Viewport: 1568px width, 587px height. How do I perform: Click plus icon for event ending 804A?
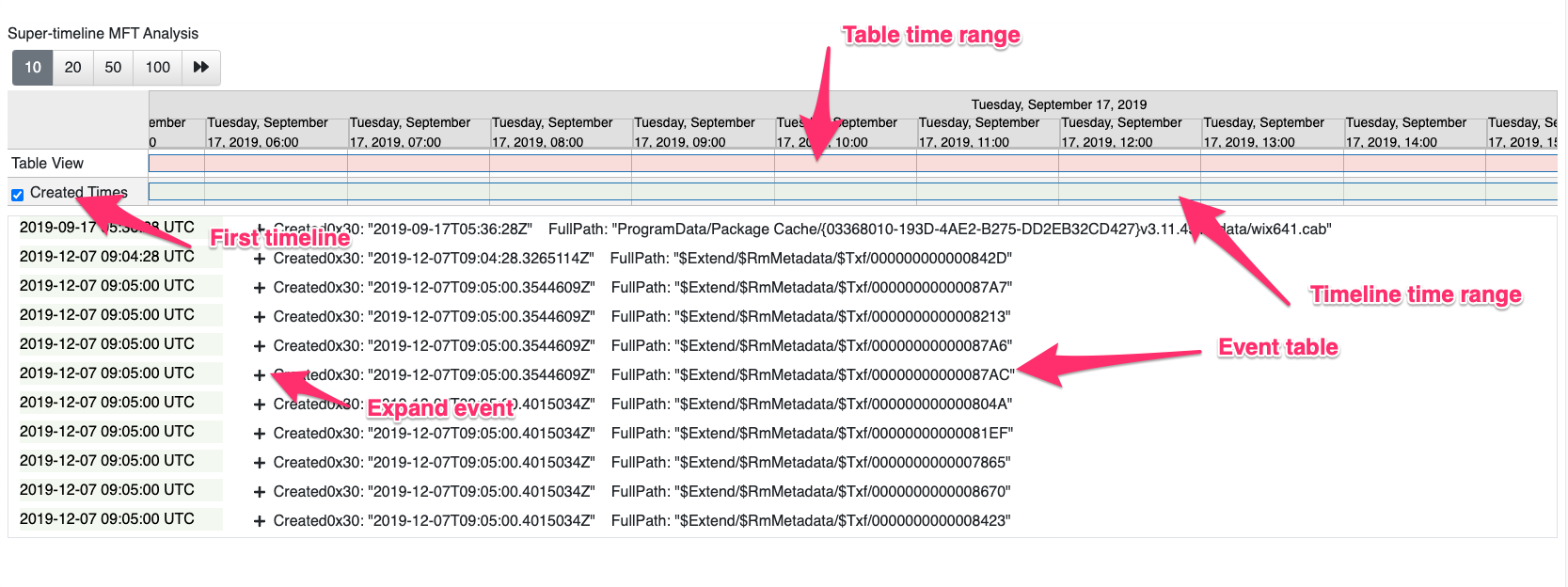260,405
